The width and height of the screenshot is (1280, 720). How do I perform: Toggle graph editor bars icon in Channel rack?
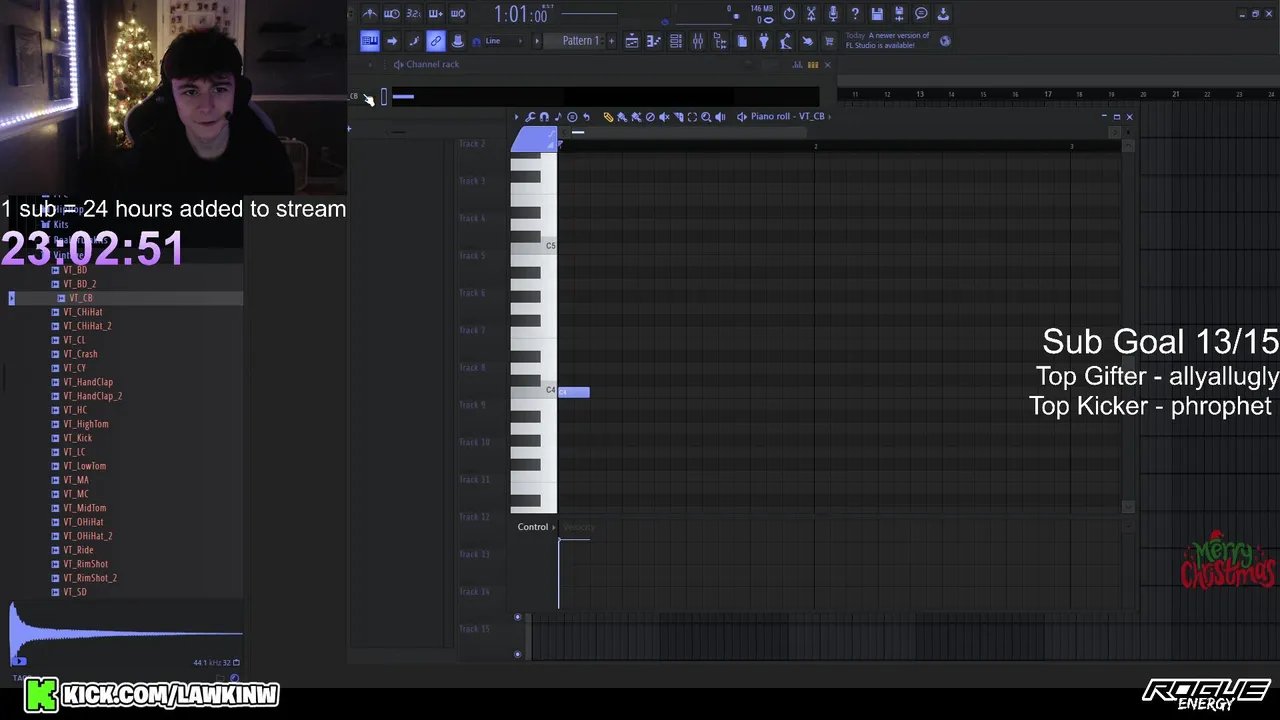point(798,65)
